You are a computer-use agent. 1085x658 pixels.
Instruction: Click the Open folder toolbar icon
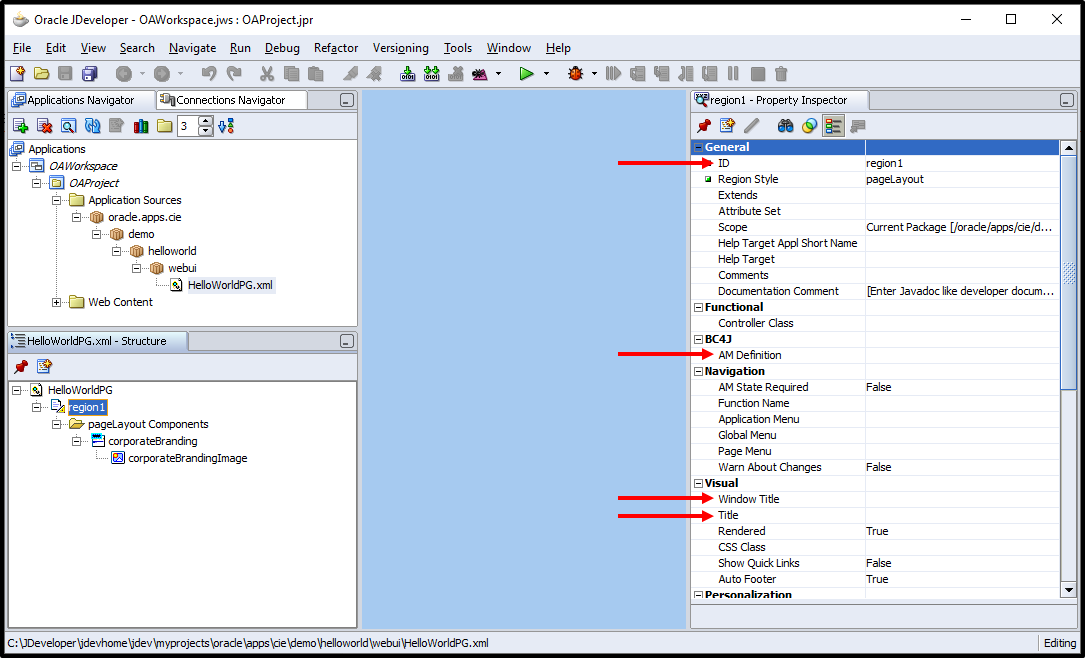pos(42,73)
